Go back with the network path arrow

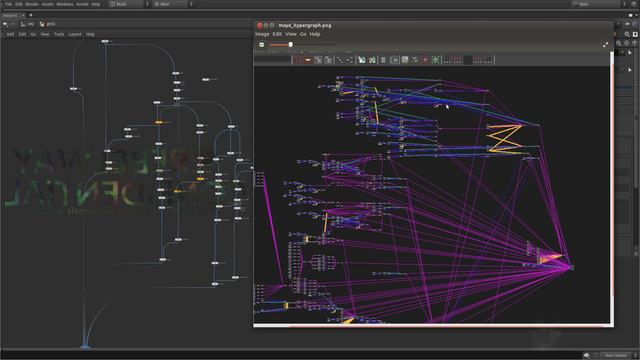click(x=5, y=24)
